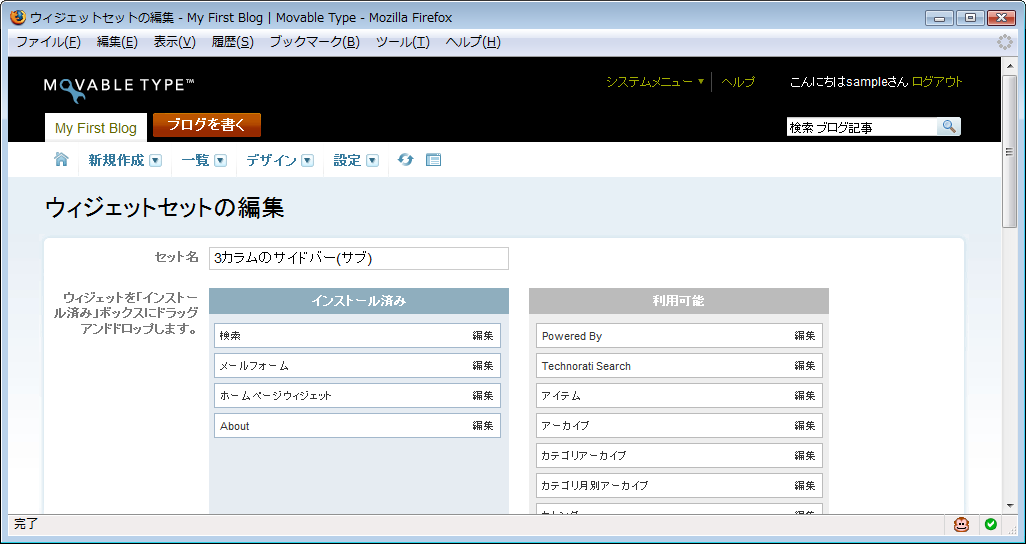Click the view site icon

[433, 160]
